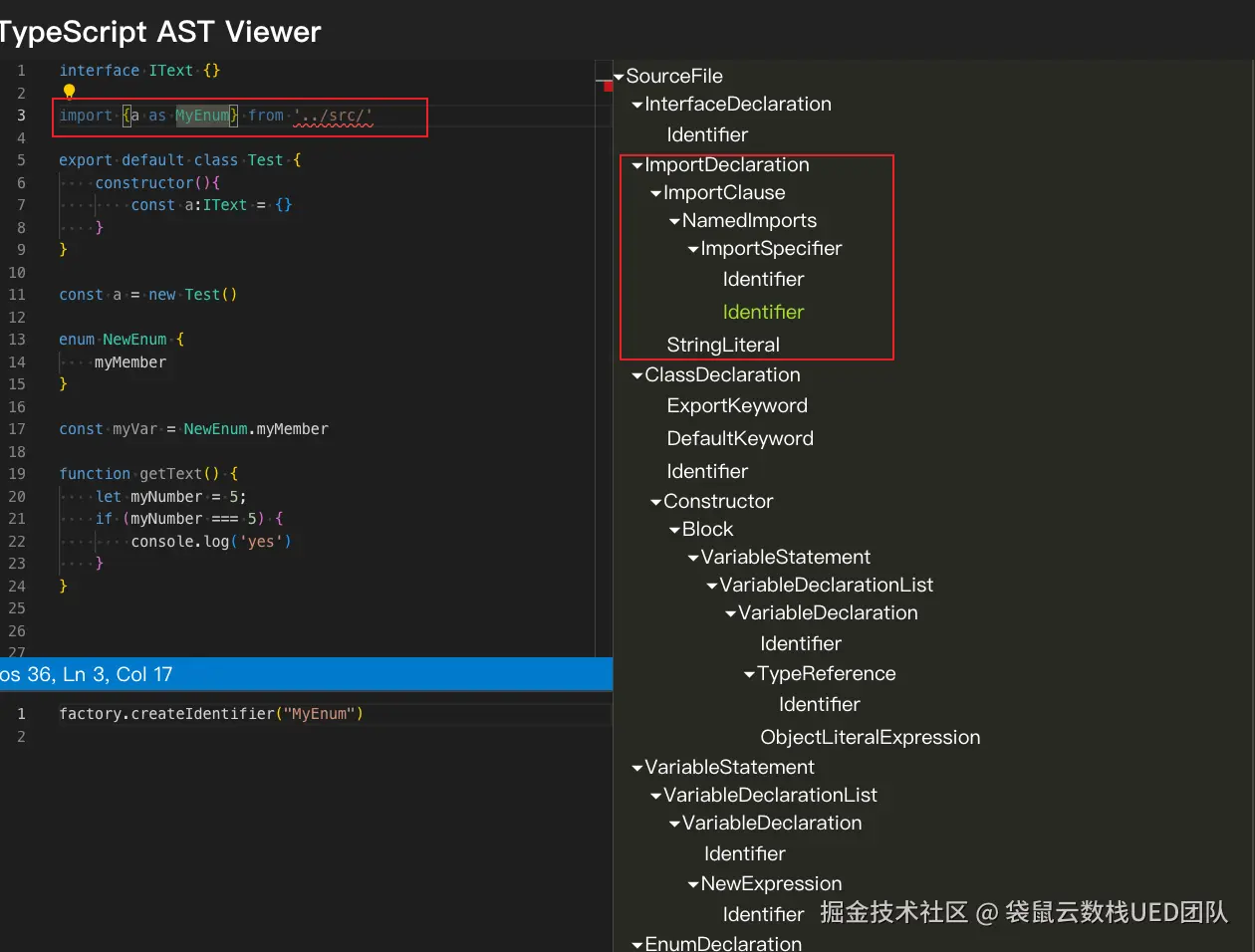Collapse the TypeReference node arrow
Screen dimensions: 1255x952
(749, 674)
